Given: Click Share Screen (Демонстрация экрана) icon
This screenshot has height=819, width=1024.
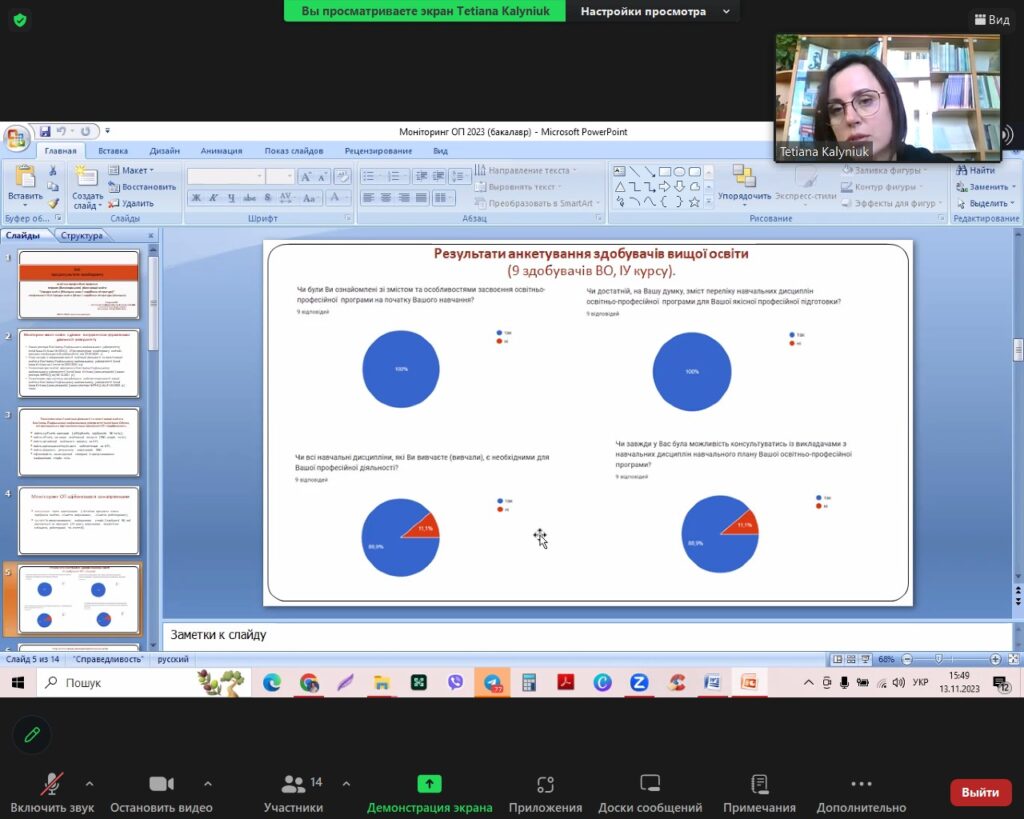Looking at the screenshot, I should pyautogui.click(x=429, y=784).
